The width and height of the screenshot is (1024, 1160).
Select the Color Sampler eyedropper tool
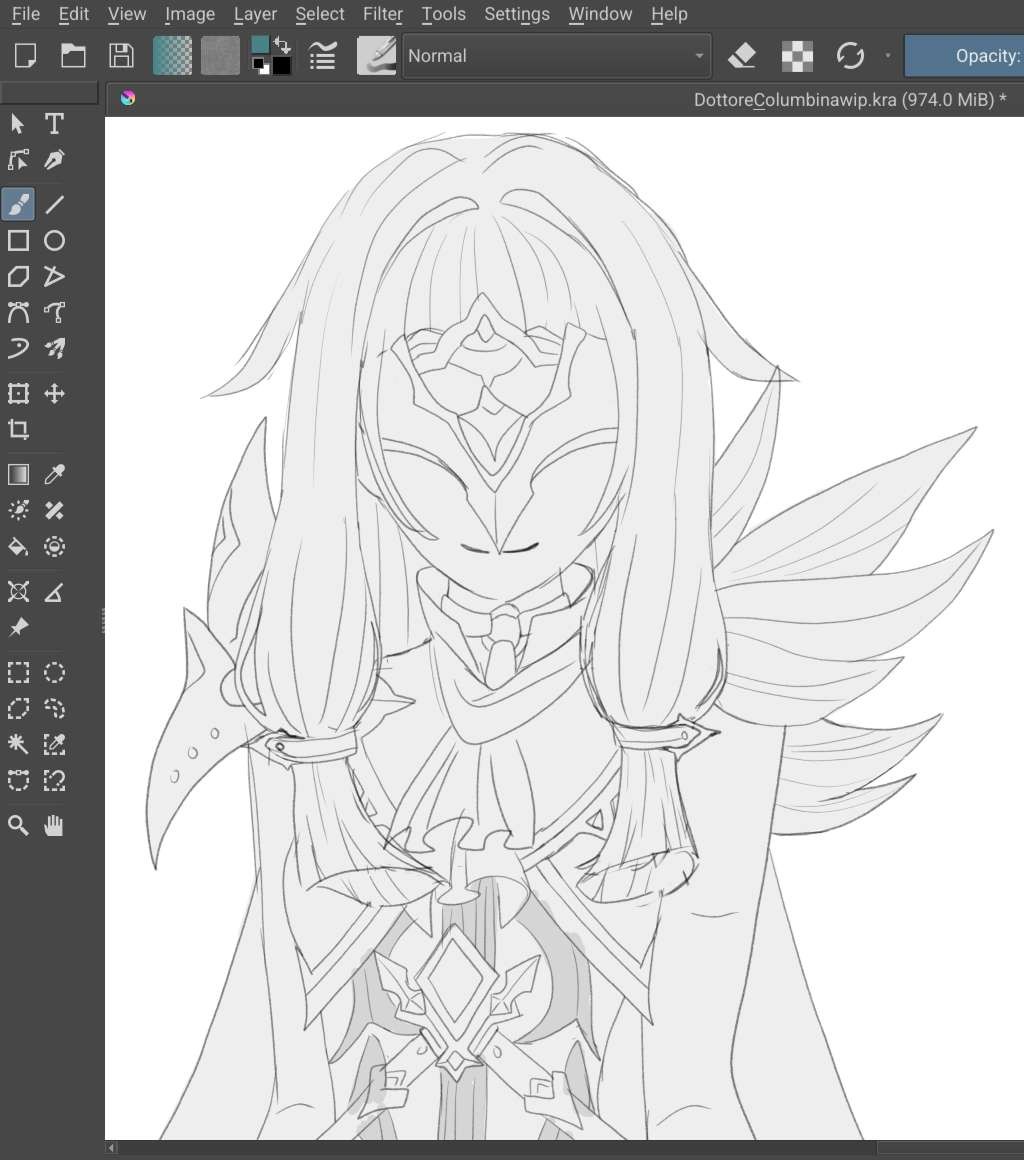[x=54, y=474]
